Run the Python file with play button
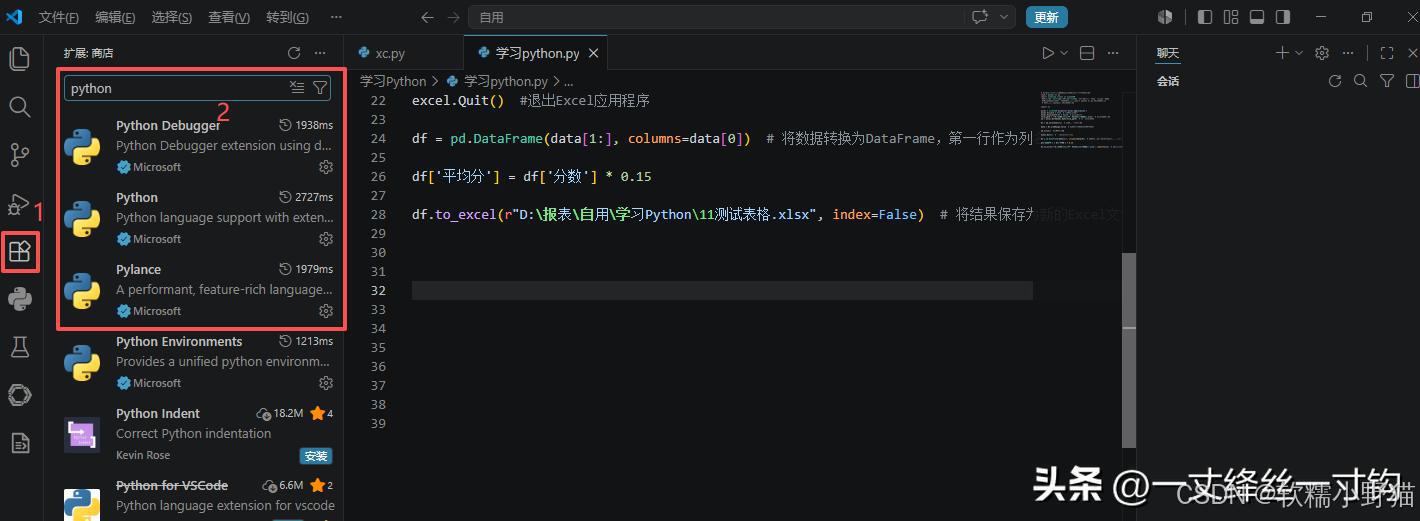This screenshot has height=521, width=1420. click(x=1048, y=53)
